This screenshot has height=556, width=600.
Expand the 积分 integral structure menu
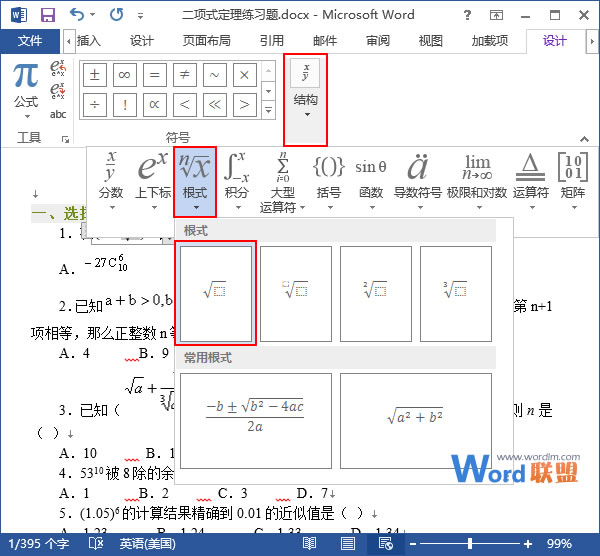coord(237,182)
